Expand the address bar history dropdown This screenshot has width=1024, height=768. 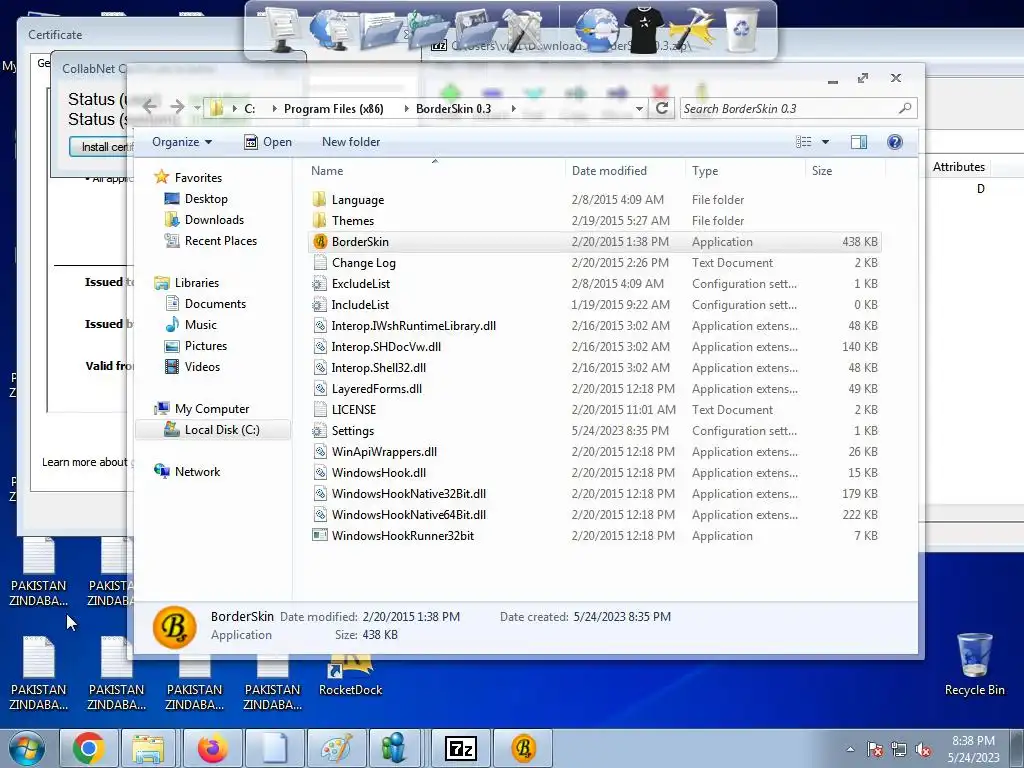tap(639, 108)
